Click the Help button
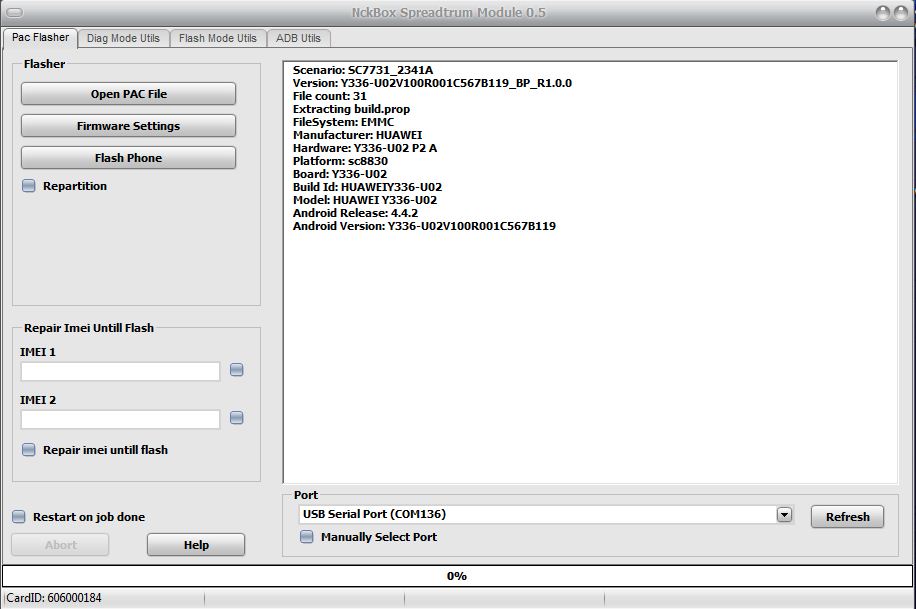The image size is (916, 609). click(196, 545)
